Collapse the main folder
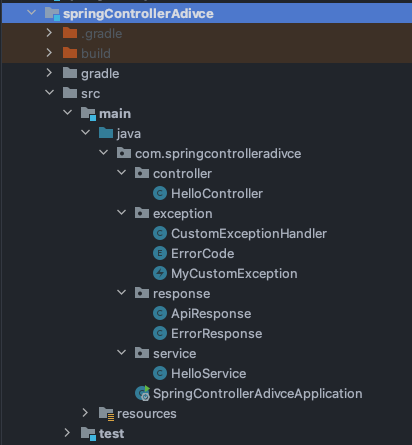The width and height of the screenshot is (412, 445). pos(68,112)
